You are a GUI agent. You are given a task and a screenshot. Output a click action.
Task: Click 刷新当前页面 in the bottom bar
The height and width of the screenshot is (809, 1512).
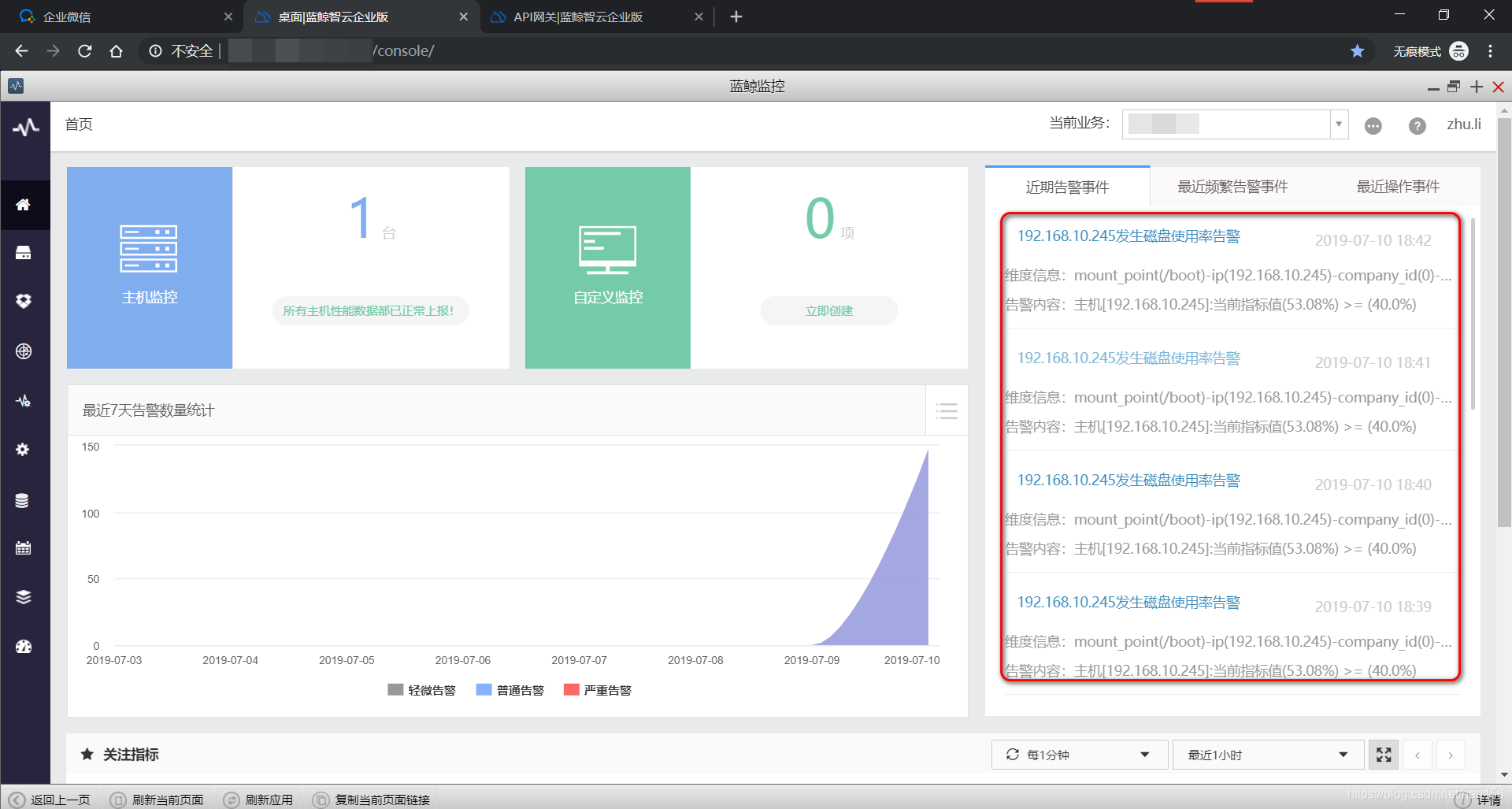[x=157, y=800]
